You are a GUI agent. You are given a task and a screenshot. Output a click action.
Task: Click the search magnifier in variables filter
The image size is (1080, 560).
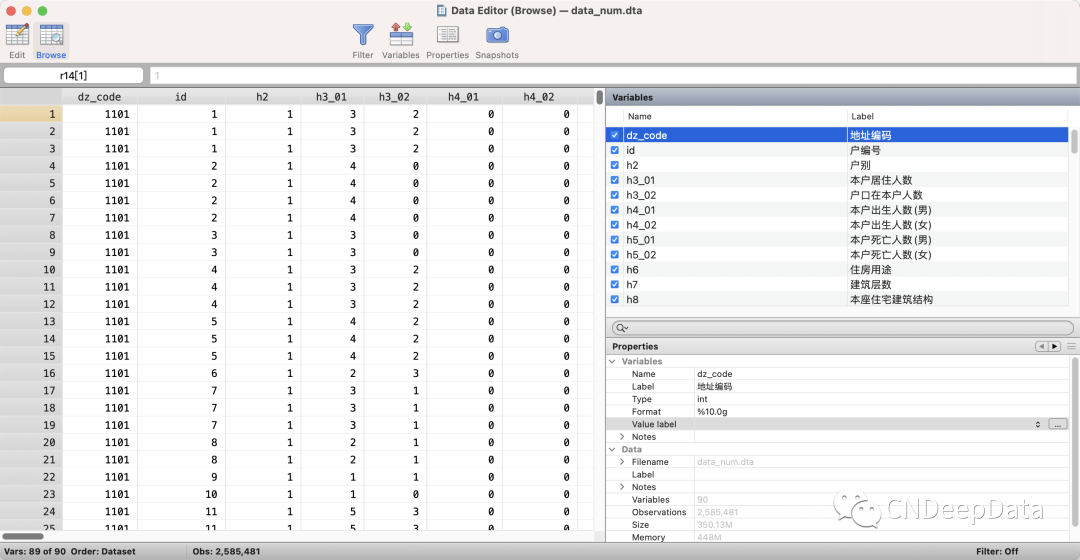pos(622,328)
